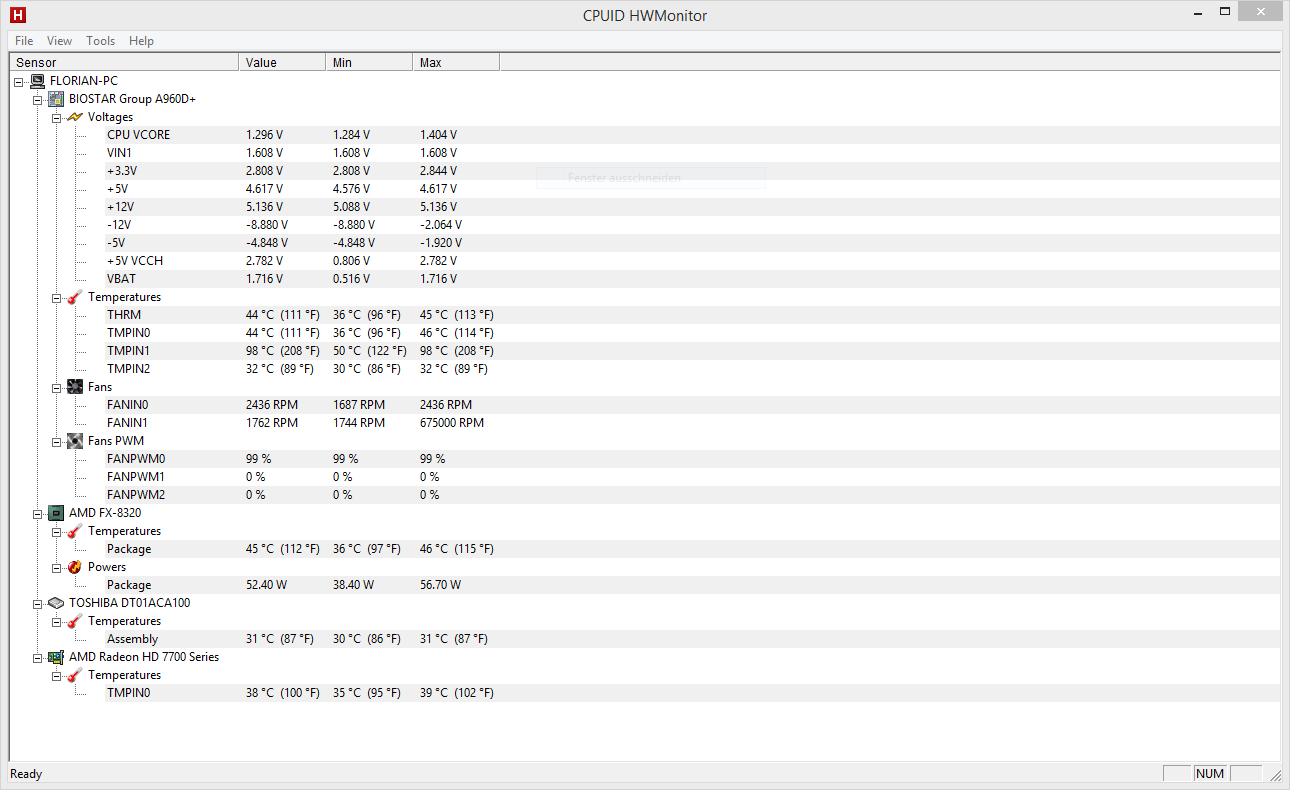Click the 1.296 V CPU VCORE value
This screenshot has height=790, width=1290.
click(264, 135)
